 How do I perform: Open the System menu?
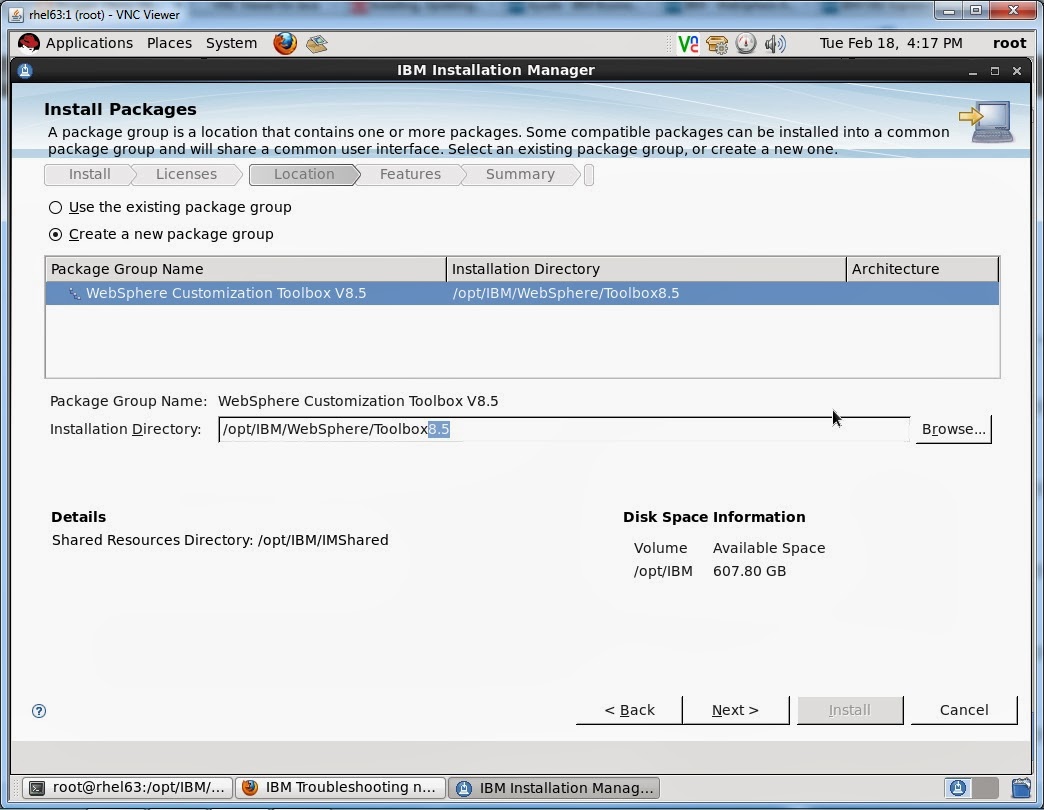tap(231, 43)
